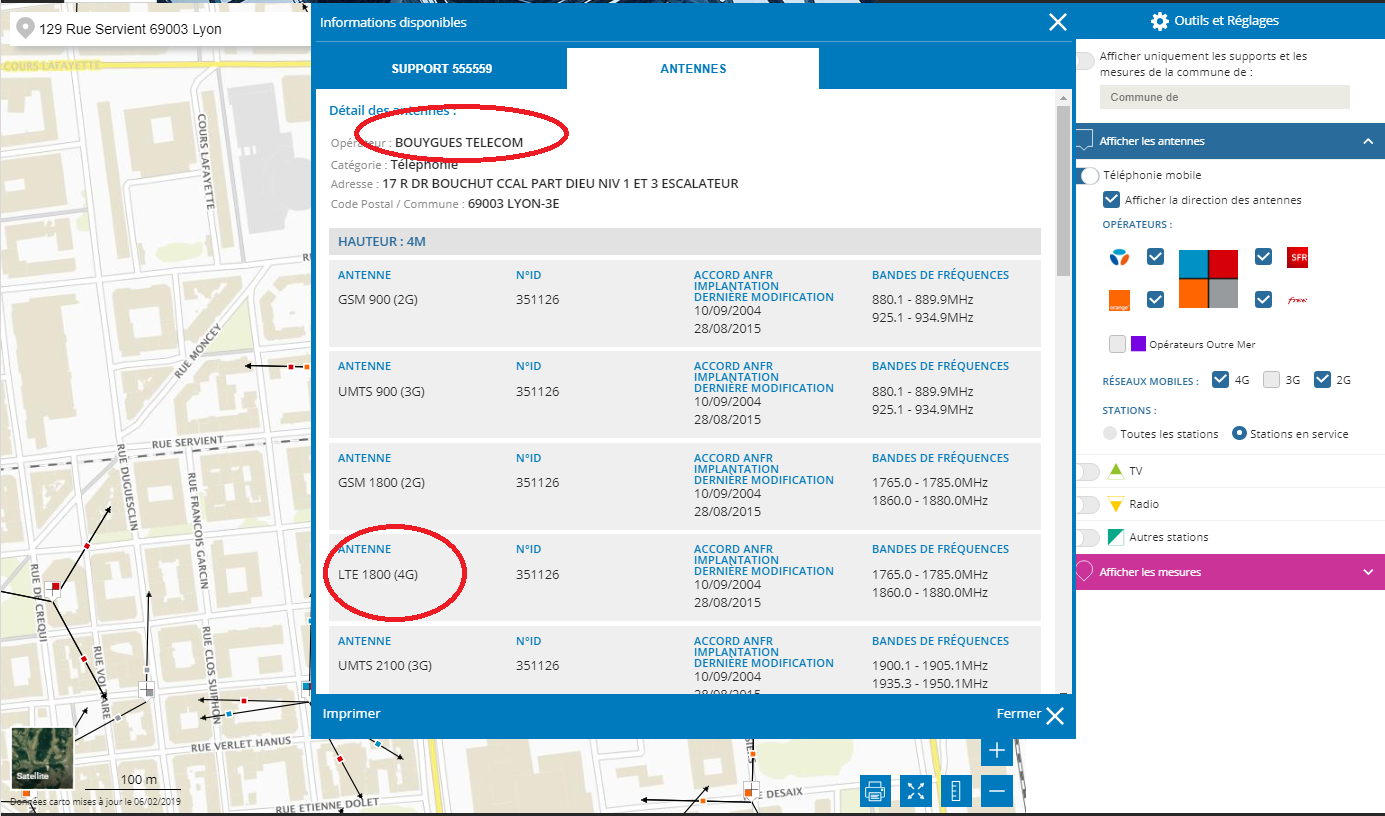
Task: Click the Commune de input field
Action: coord(1224,97)
